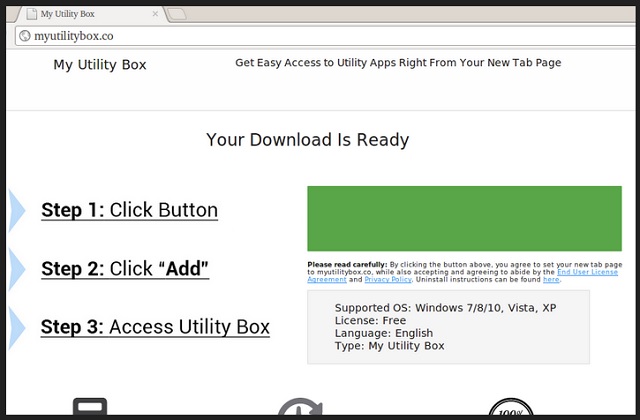Click the globe site-info icon in address bar
640x420 pixels.
(x=25, y=36)
